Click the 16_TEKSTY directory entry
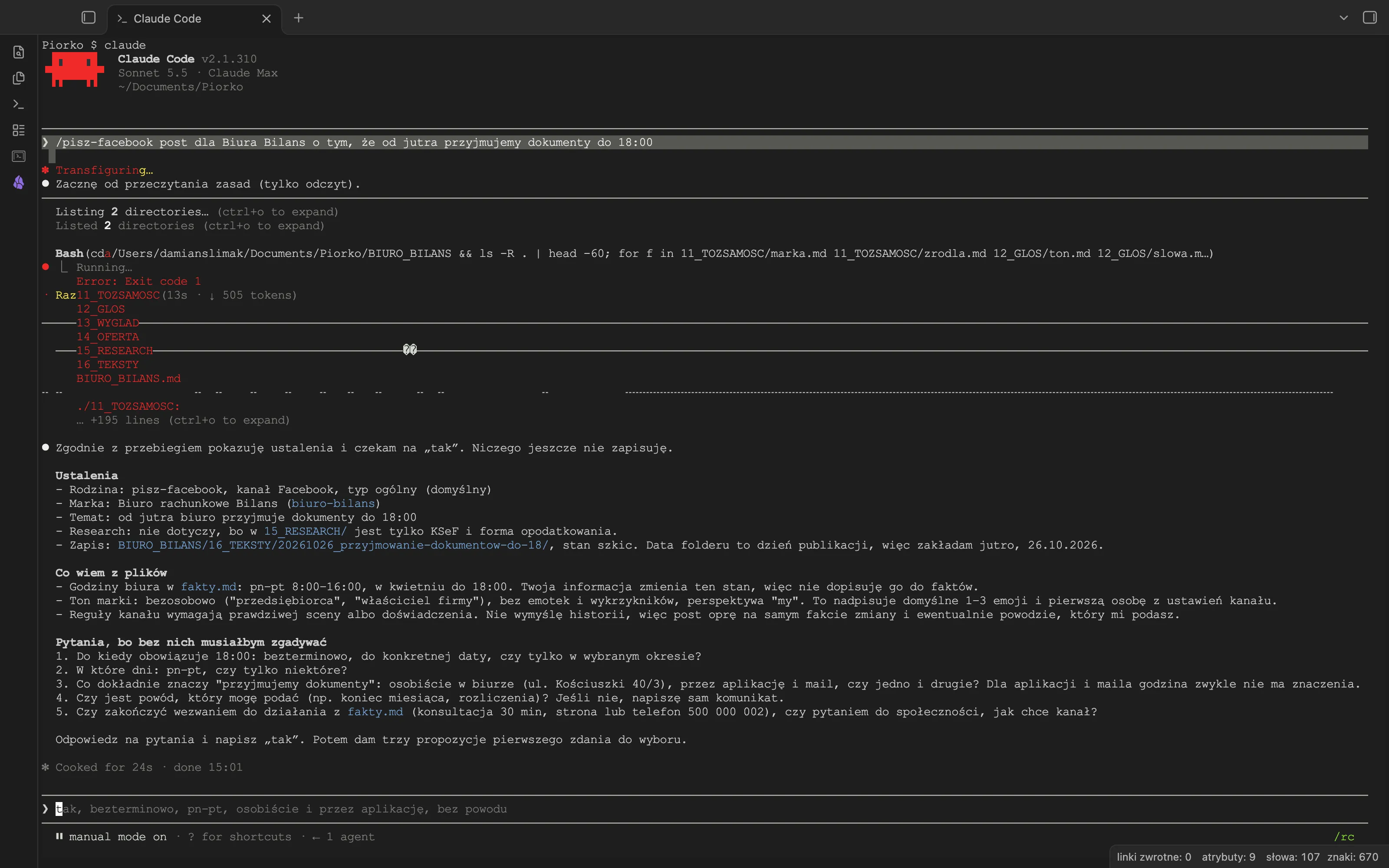Image resolution: width=1389 pixels, height=868 pixels. click(107, 365)
